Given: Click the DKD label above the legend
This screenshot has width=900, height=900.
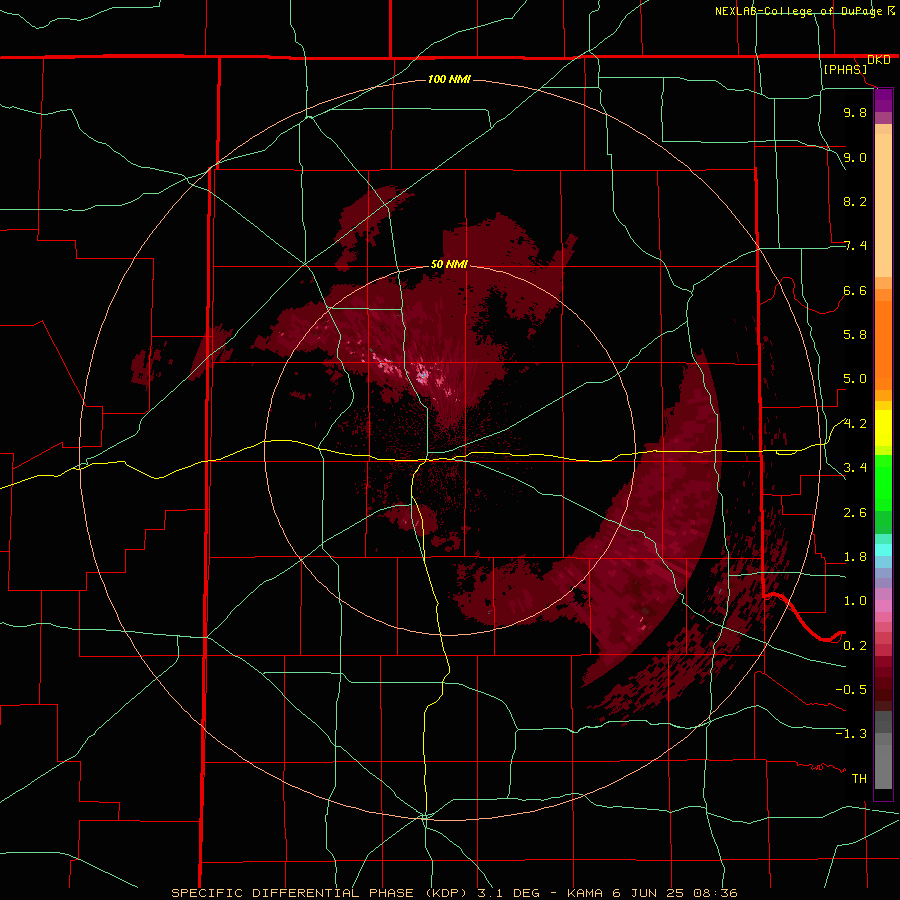Looking at the screenshot, I should click(x=879, y=60).
